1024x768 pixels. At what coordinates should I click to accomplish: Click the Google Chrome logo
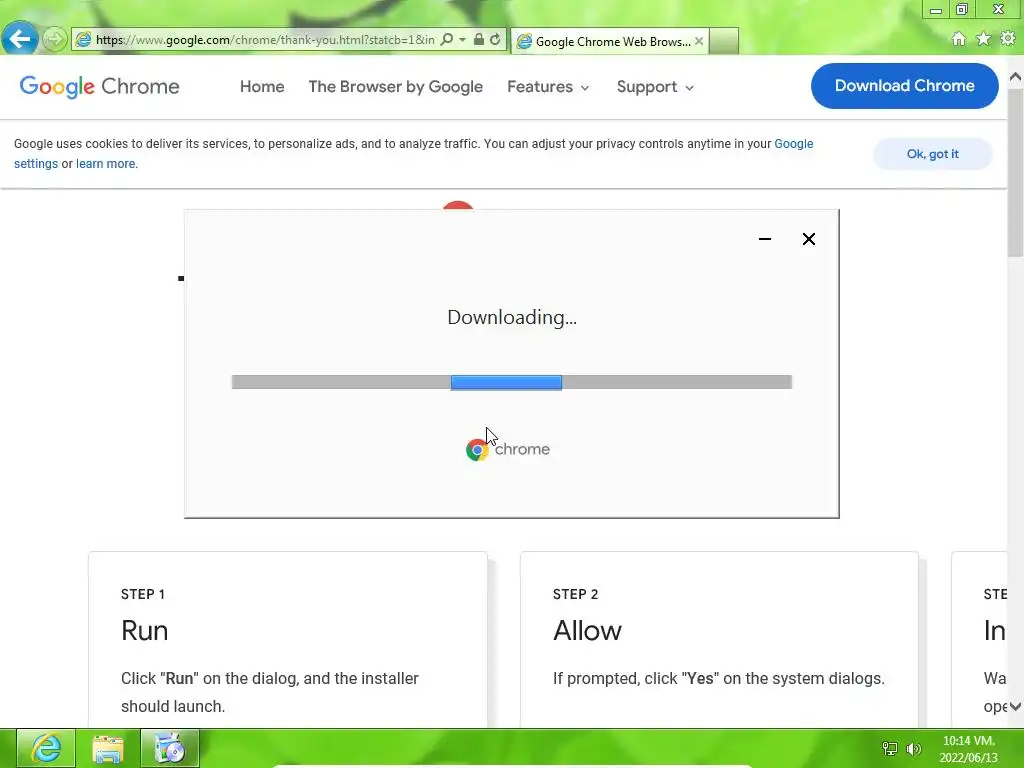pyautogui.click(x=99, y=86)
